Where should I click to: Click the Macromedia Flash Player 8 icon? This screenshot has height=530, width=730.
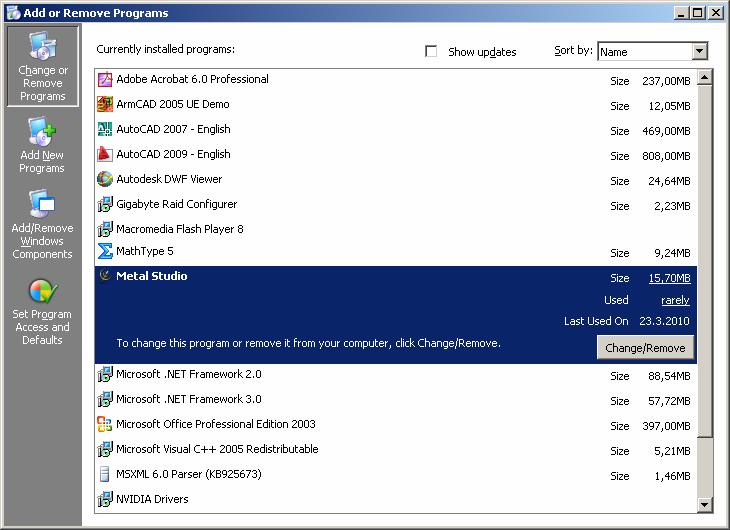[x=105, y=229]
